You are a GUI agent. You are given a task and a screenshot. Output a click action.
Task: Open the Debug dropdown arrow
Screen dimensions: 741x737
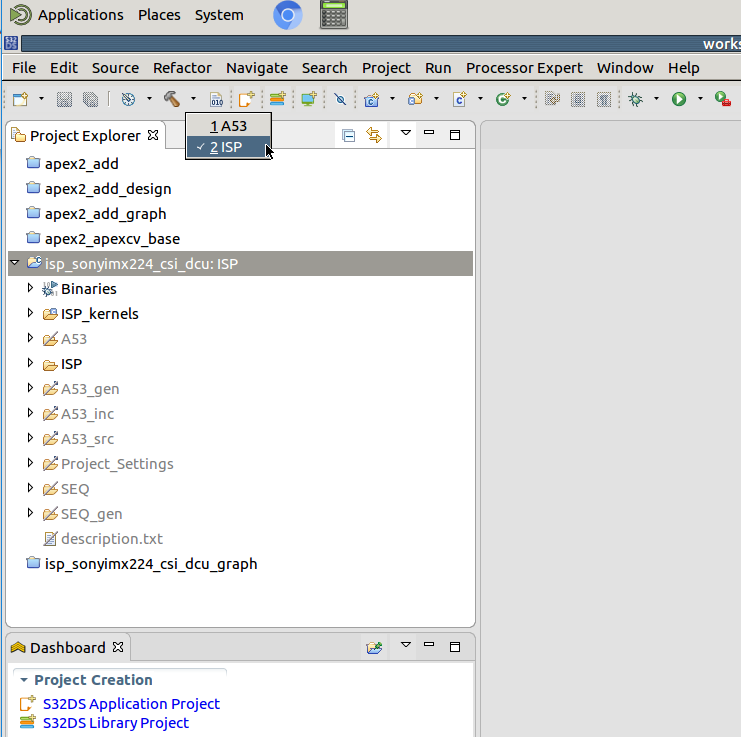(x=656, y=99)
